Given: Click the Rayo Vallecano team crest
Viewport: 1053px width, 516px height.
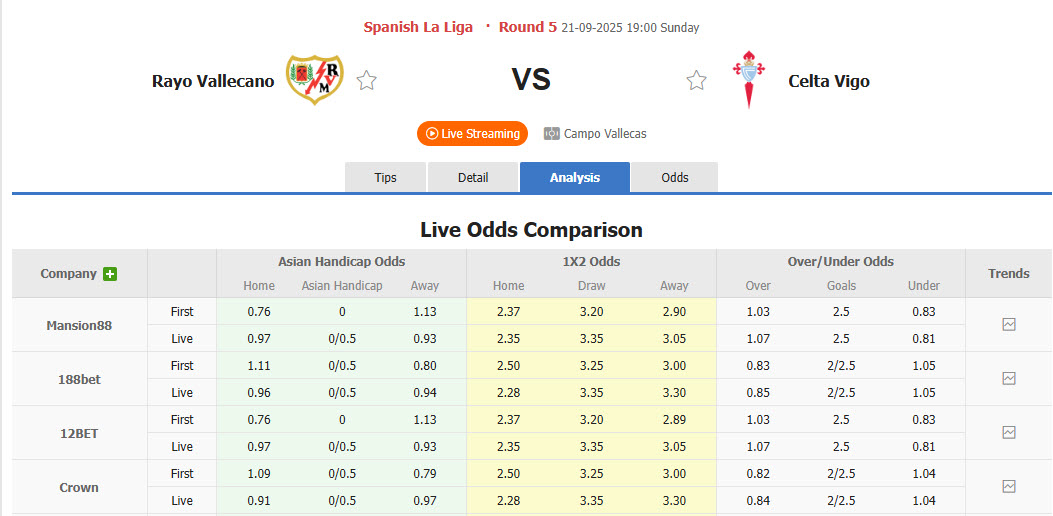Looking at the screenshot, I should tap(314, 80).
